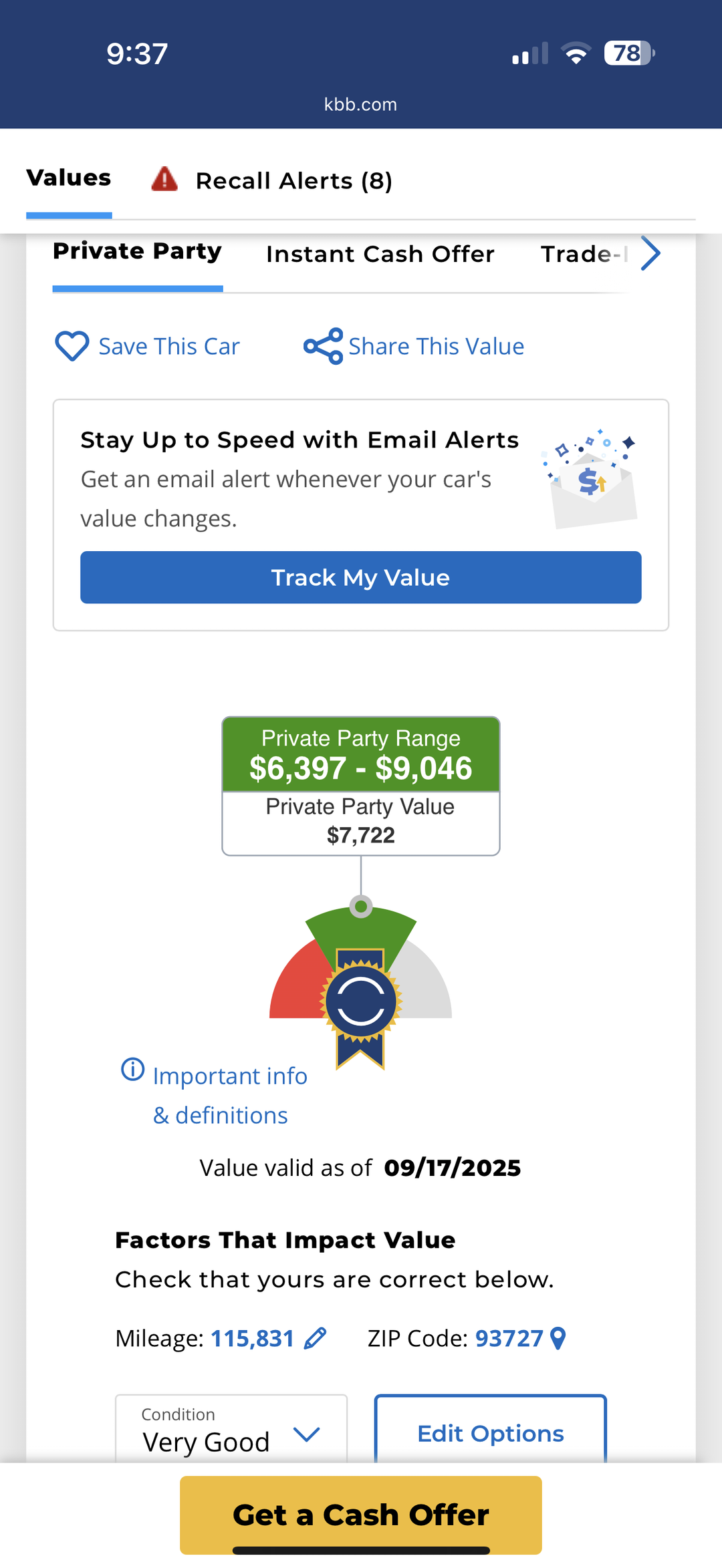Tap the info circle icon near definitions

click(132, 1069)
